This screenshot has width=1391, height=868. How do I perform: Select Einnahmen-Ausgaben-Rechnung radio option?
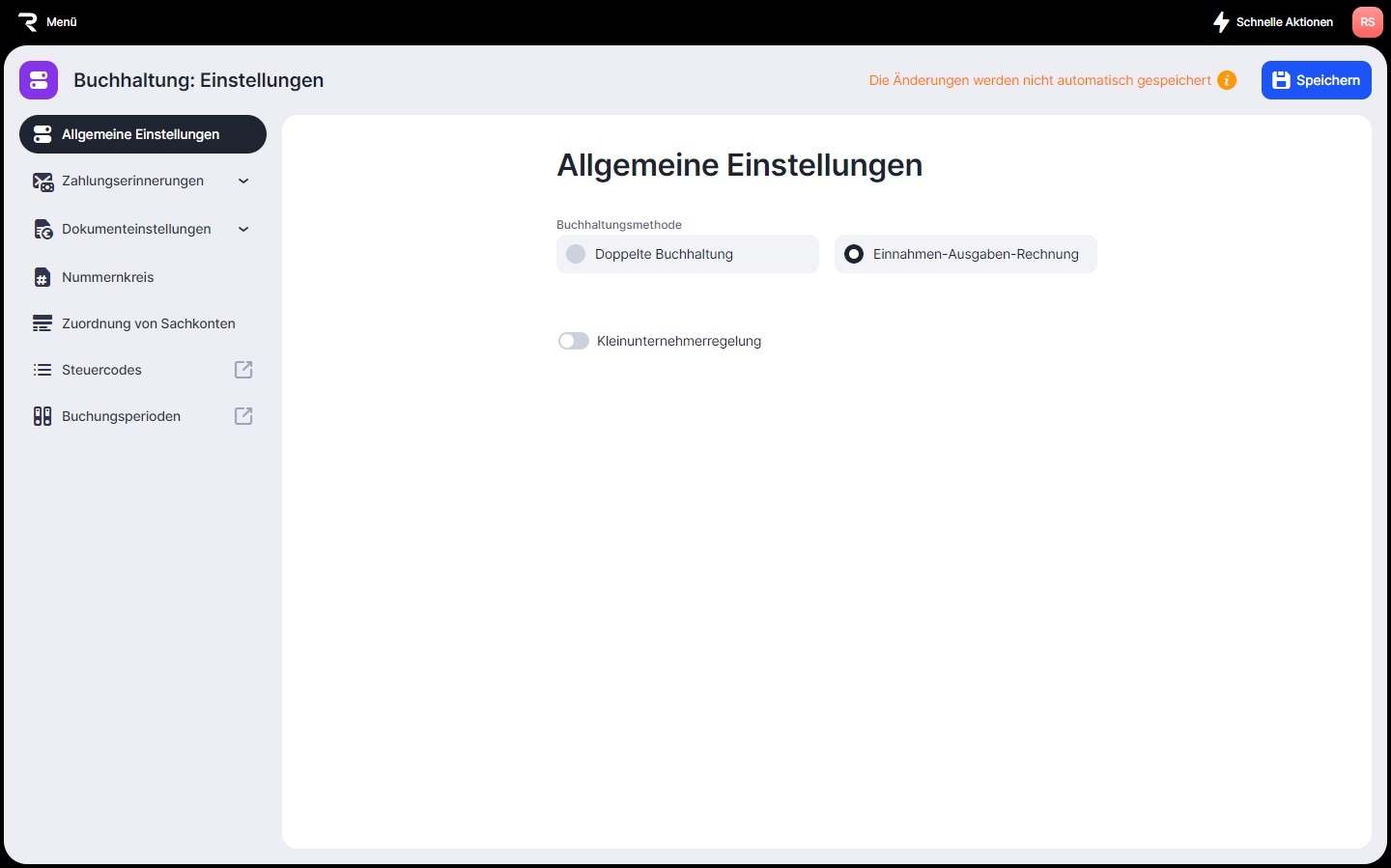[x=854, y=254]
